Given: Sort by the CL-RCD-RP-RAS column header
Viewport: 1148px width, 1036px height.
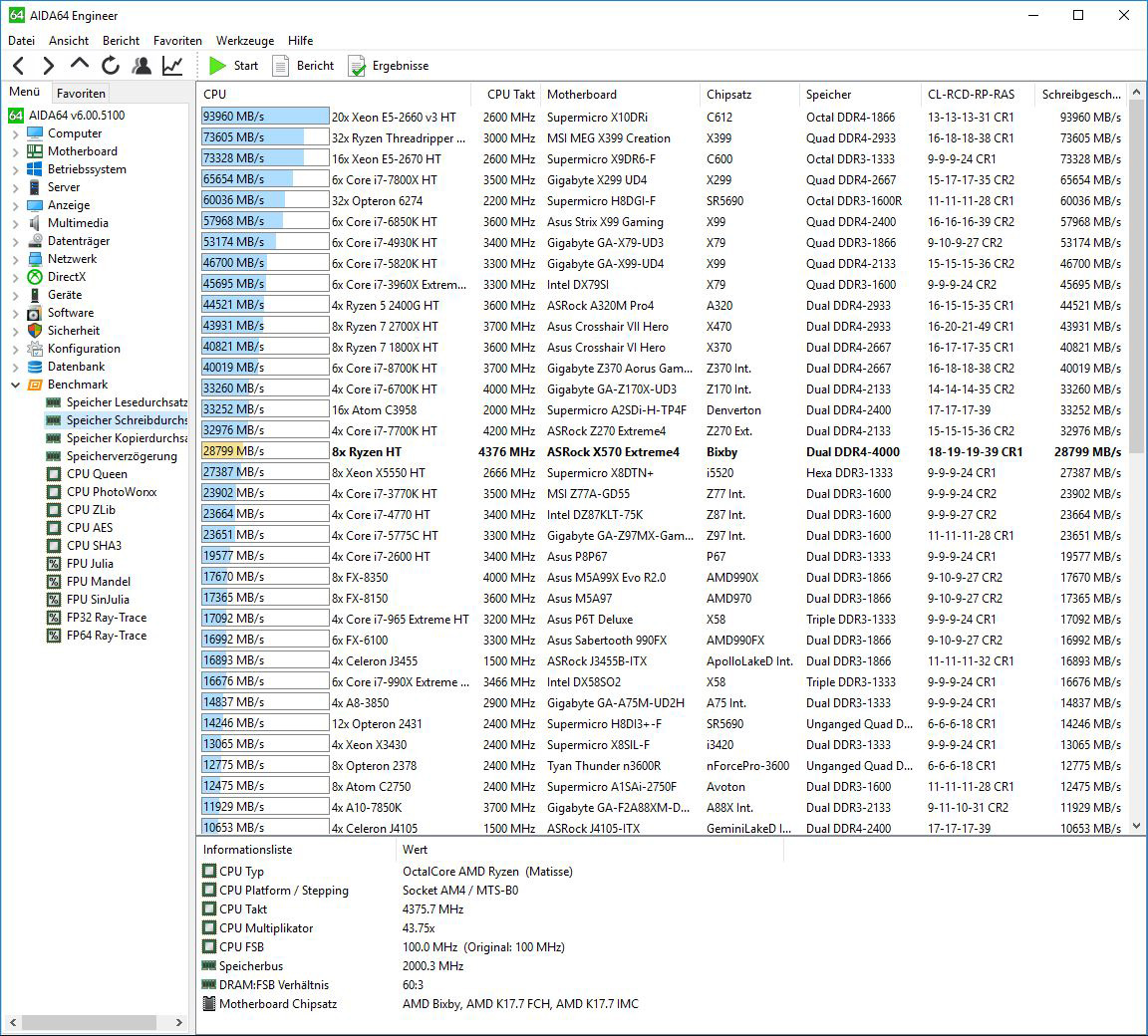Looking at the screenshot, I should click(x=979, y=95).
